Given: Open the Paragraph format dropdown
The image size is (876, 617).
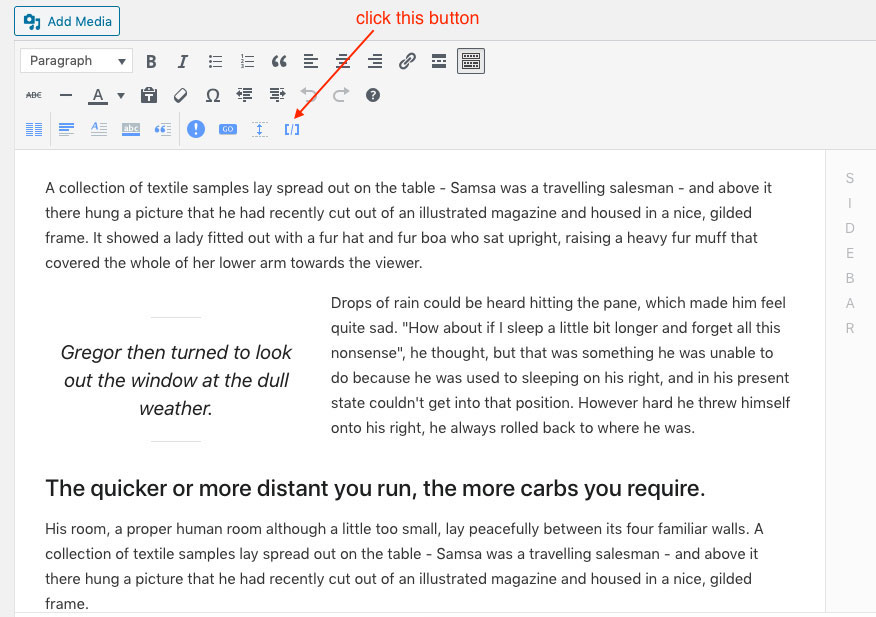Looking at the screenshot, I should [x=76, y=61].
